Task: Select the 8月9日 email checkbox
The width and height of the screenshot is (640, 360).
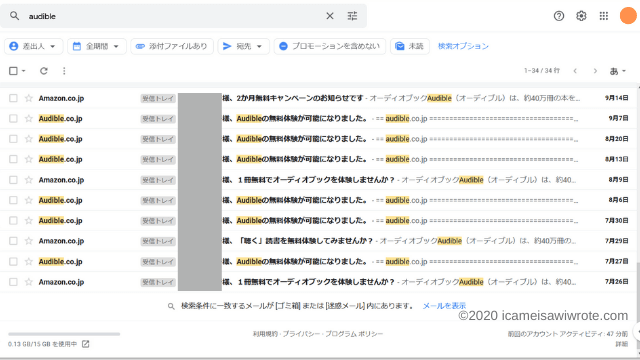Action: point(13,180)
